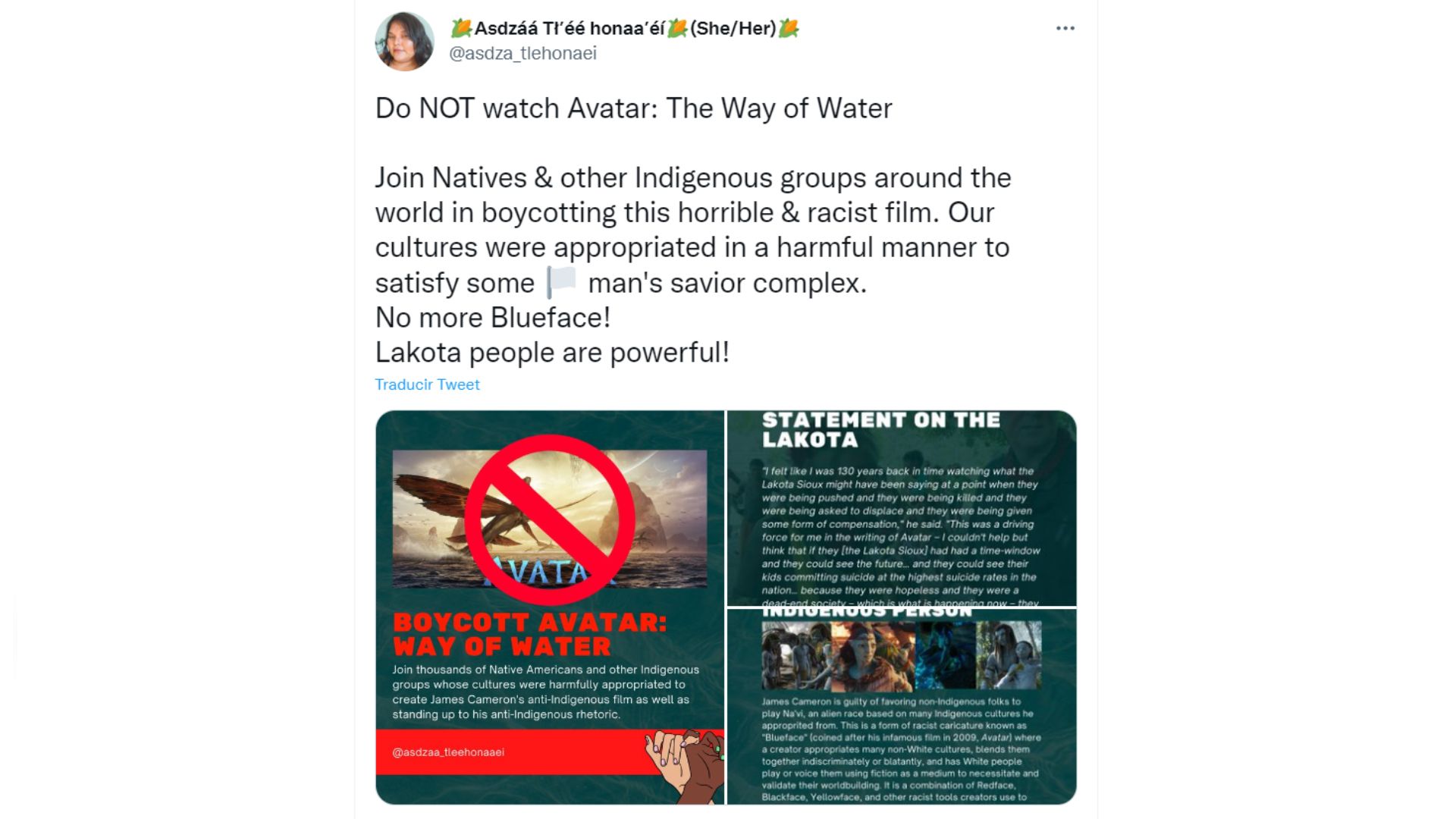
Task: Click the Traducir Tweet link
Action: coord(427,384)
